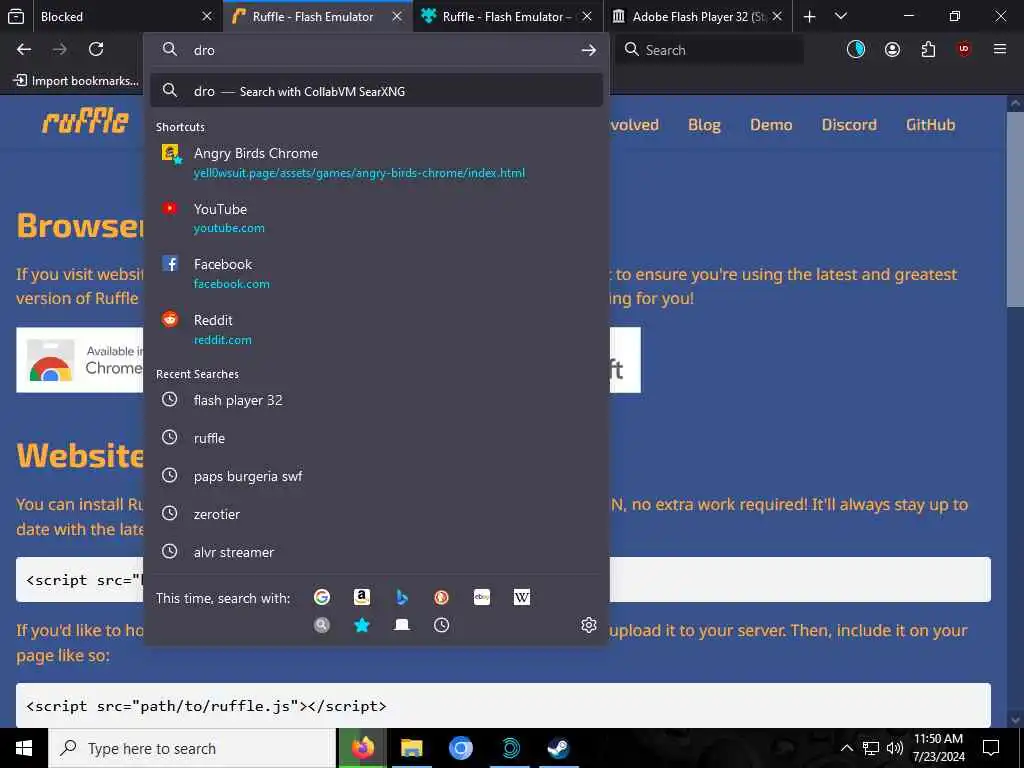Open the Demo link in Ruffle navigation
Screen dimensions: 1024x768
tap(771, 125)
